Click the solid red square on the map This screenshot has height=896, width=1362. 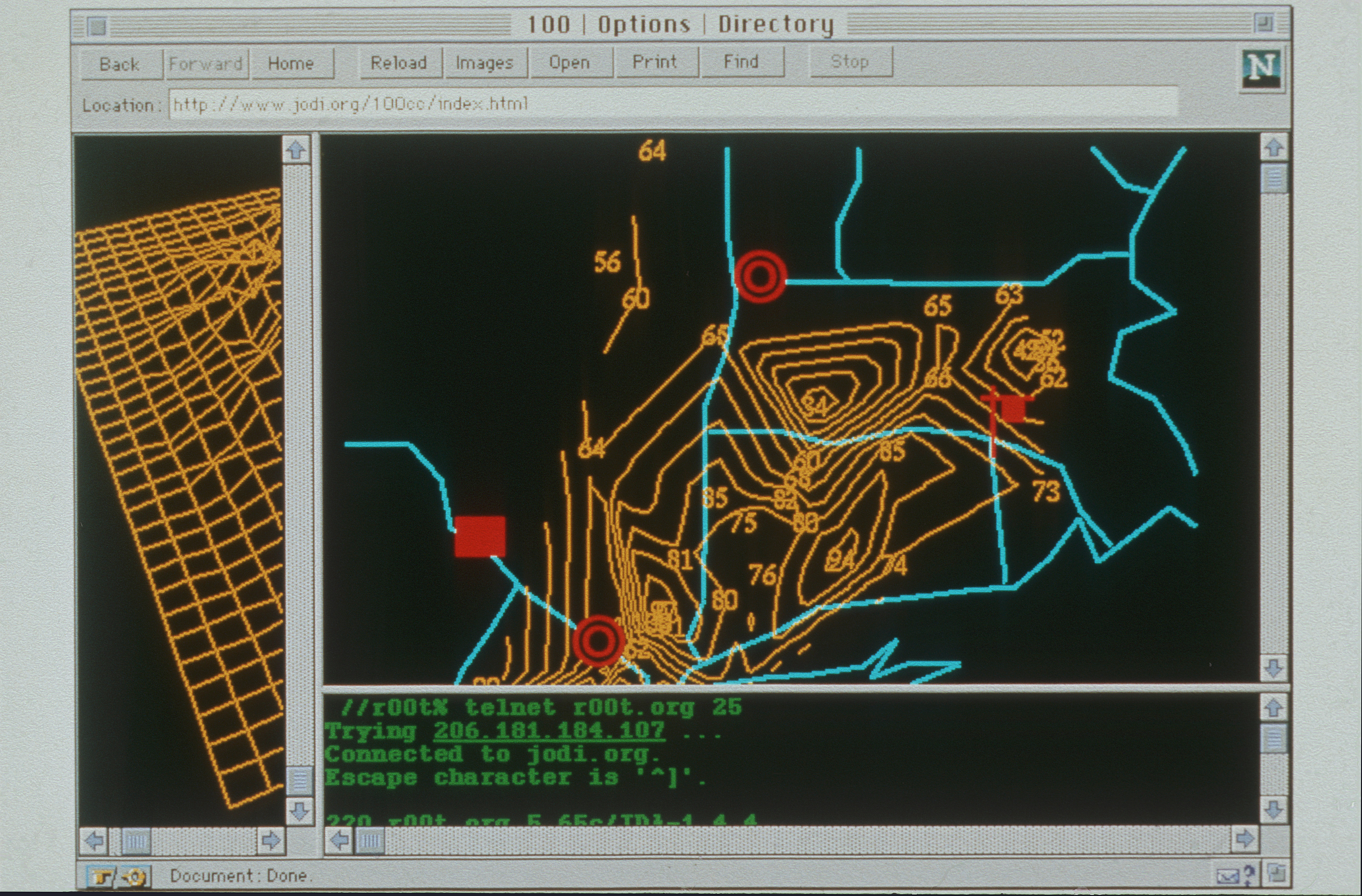(x=480, y=537)
